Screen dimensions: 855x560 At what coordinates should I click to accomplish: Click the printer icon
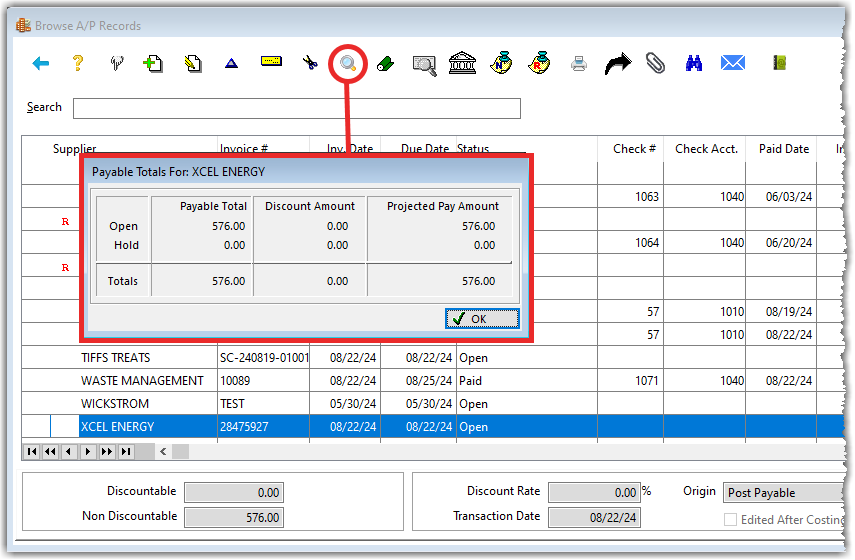pos(579,64)
